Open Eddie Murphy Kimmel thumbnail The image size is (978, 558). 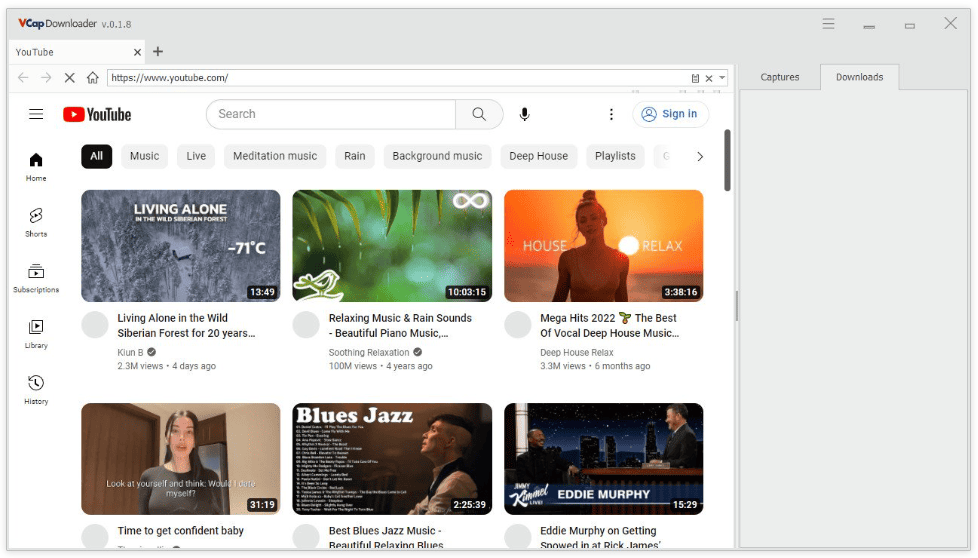(x=604, y=459)
